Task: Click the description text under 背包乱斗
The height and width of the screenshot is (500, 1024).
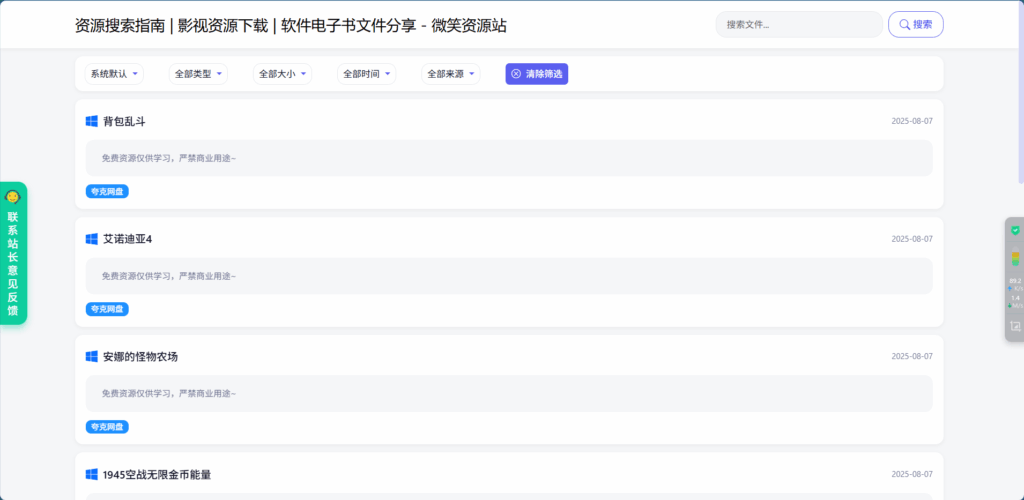Action: point(168,159)
